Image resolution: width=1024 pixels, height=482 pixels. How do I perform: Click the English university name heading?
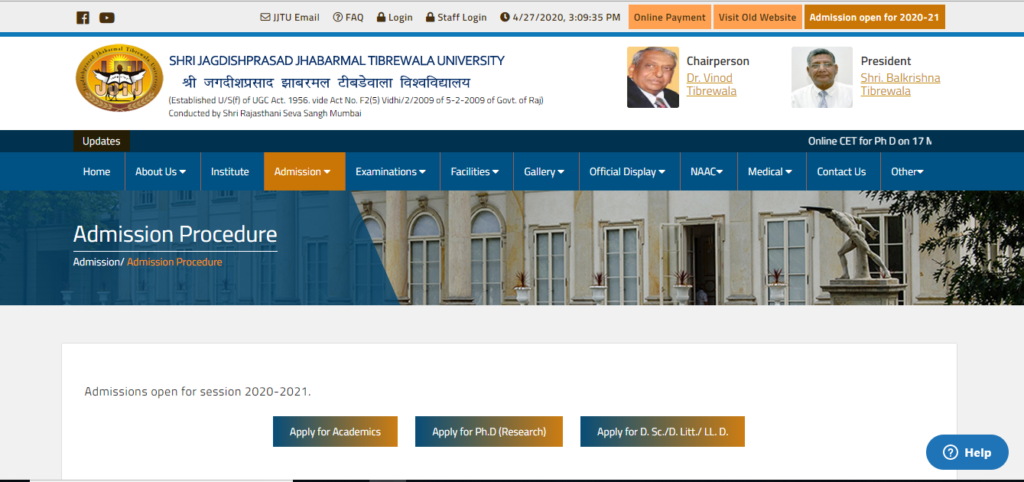coord(336,61)
